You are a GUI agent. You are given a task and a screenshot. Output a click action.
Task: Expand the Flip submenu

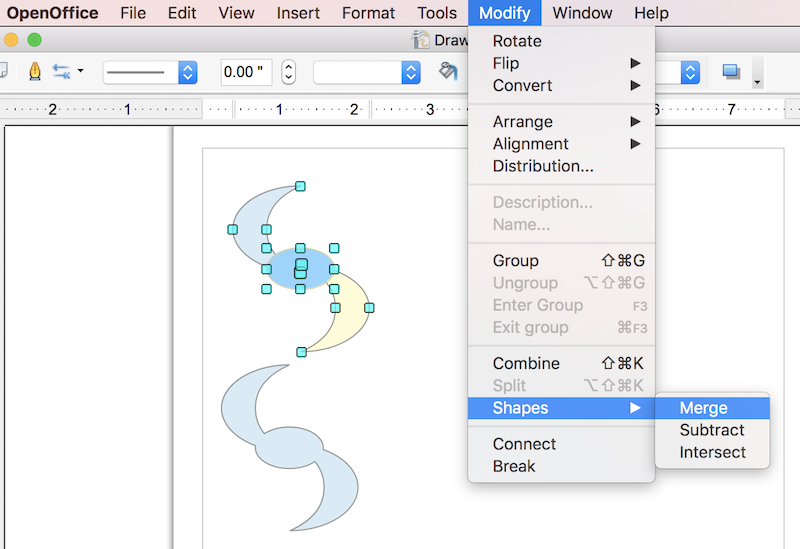pyautogui.click(x=561, y=63)
